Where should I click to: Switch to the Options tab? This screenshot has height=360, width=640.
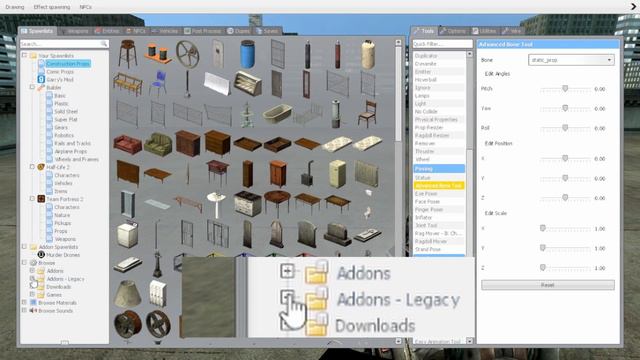[x=453, y=31]
